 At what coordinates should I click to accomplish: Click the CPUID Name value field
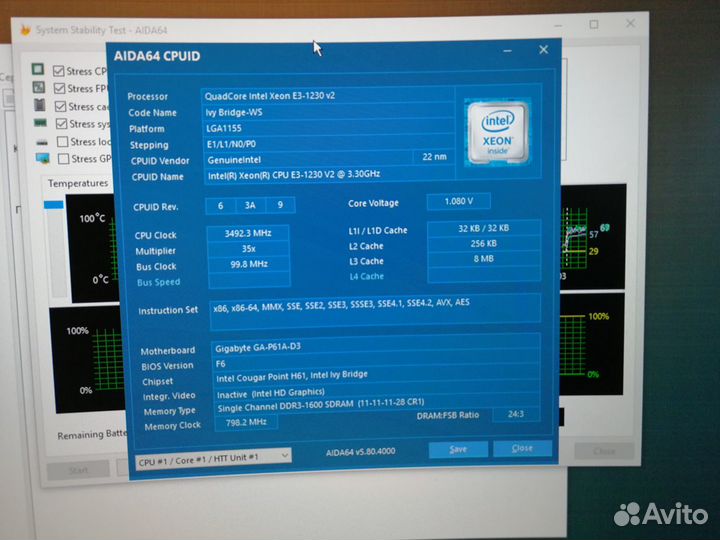(x=330, y=174)
